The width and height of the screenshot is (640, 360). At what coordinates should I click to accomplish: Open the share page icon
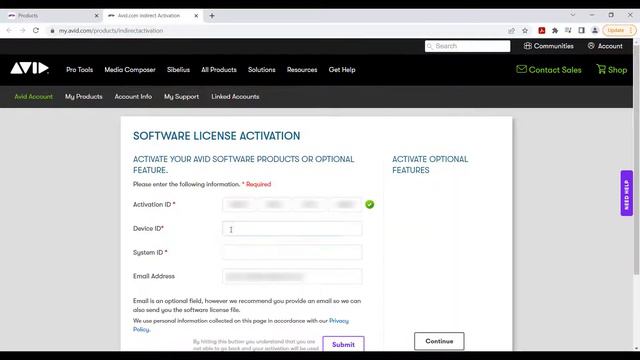click(x=511, y=30)
